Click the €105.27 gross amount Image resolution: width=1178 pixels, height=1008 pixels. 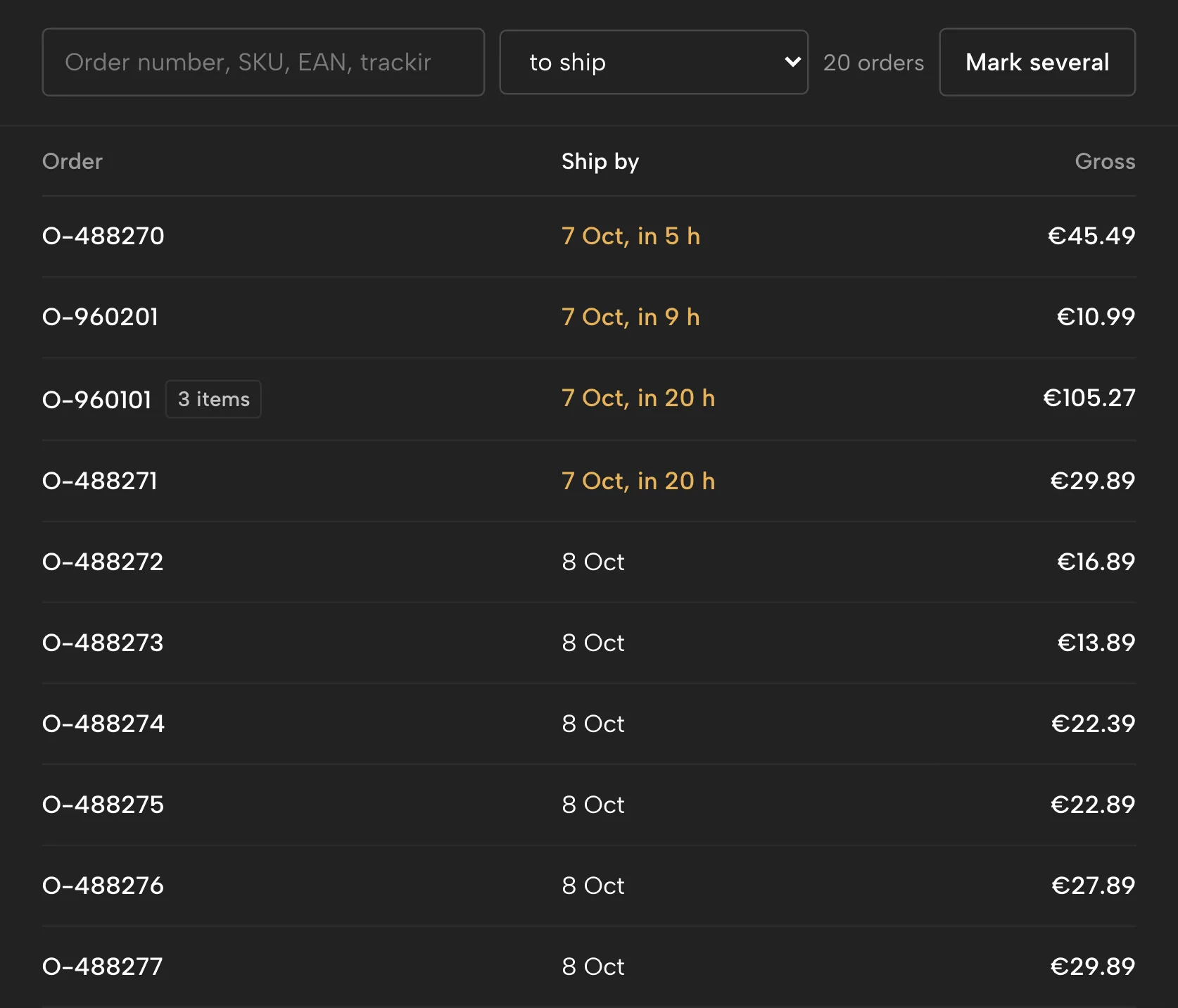tap(1089, 398)
